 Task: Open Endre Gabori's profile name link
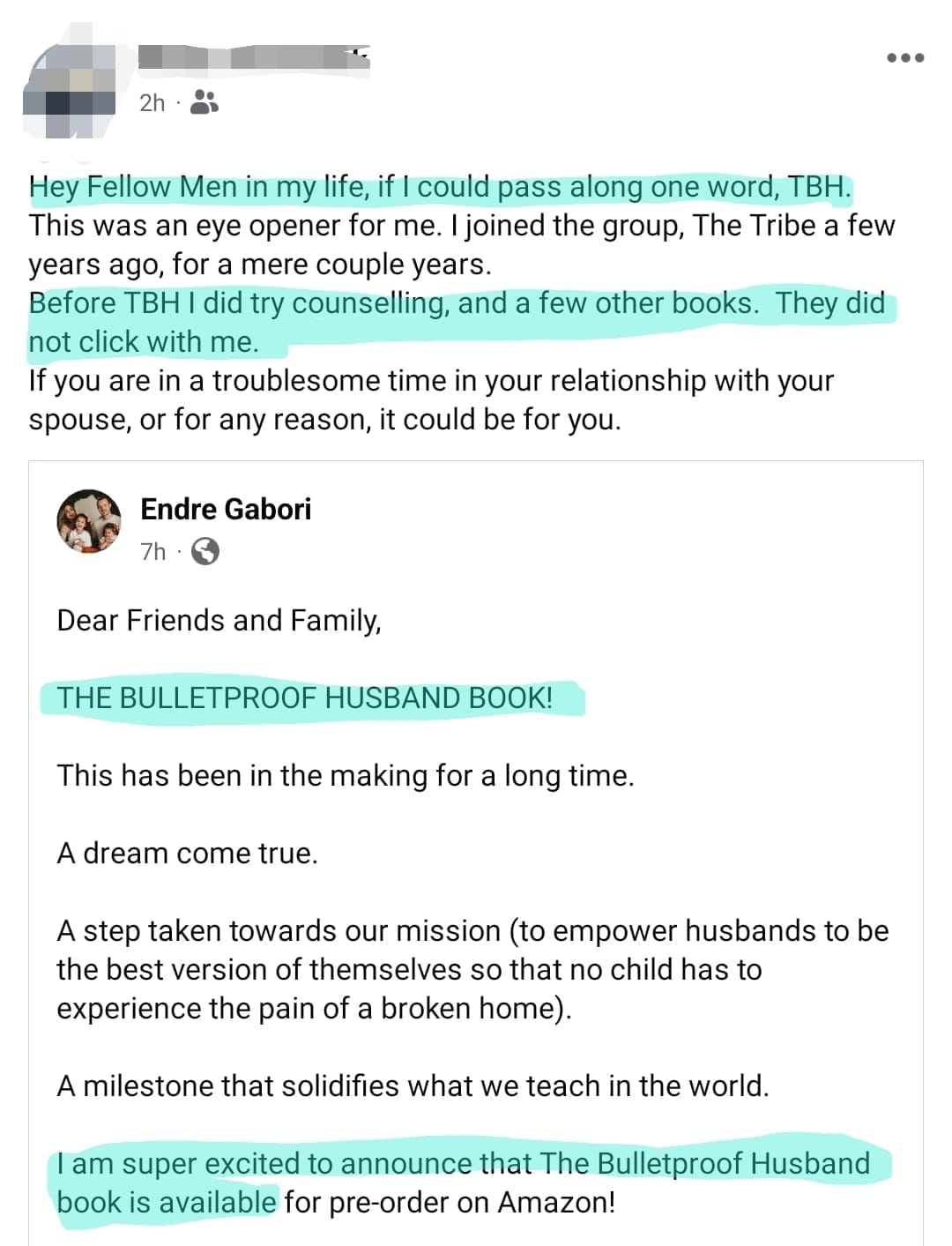pos(226,509)
